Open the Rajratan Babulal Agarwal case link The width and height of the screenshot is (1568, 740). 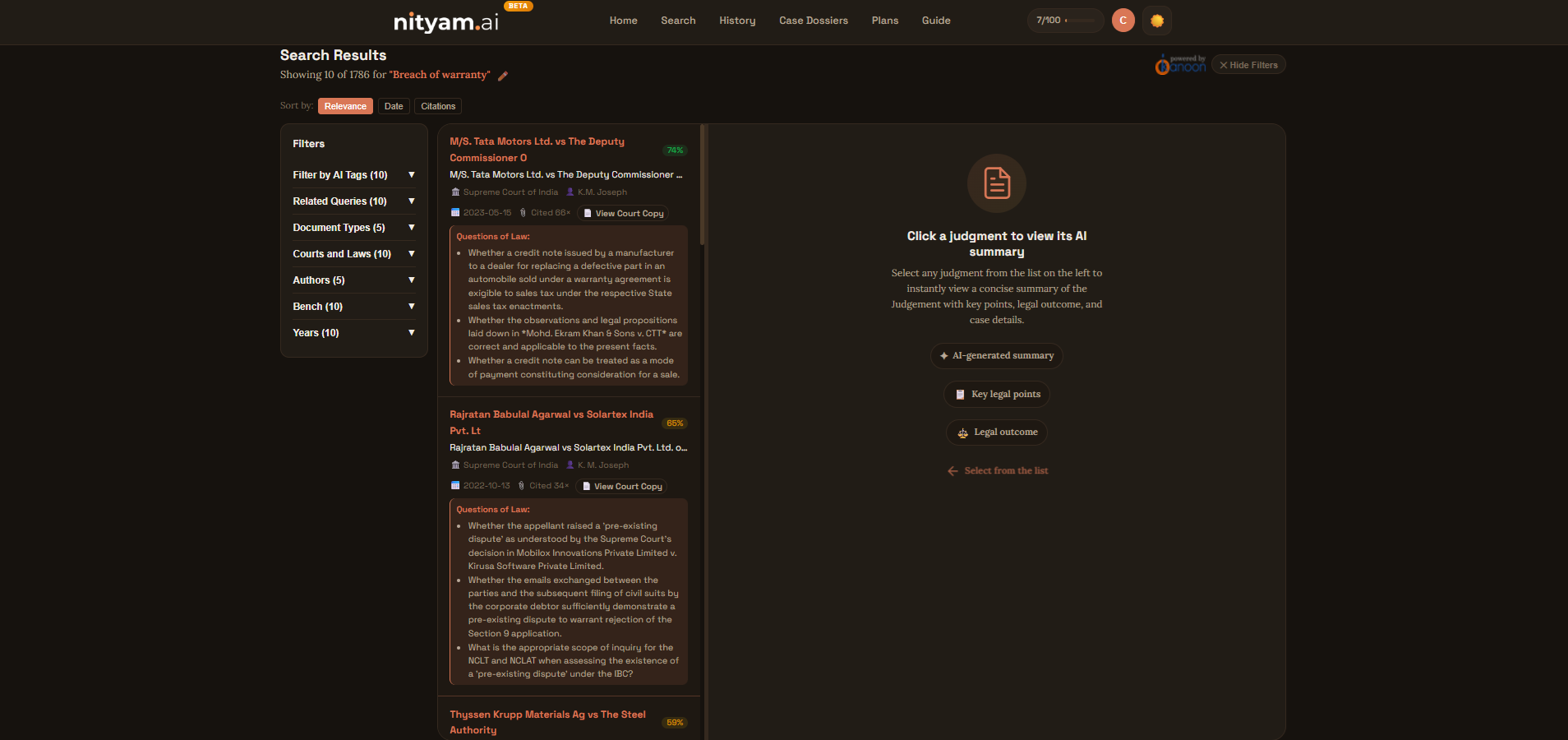[x=551, y=422]
